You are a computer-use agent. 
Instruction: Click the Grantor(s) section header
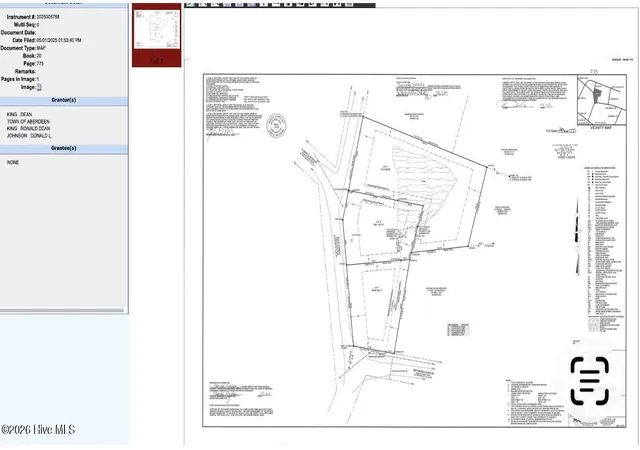(64, 100)
